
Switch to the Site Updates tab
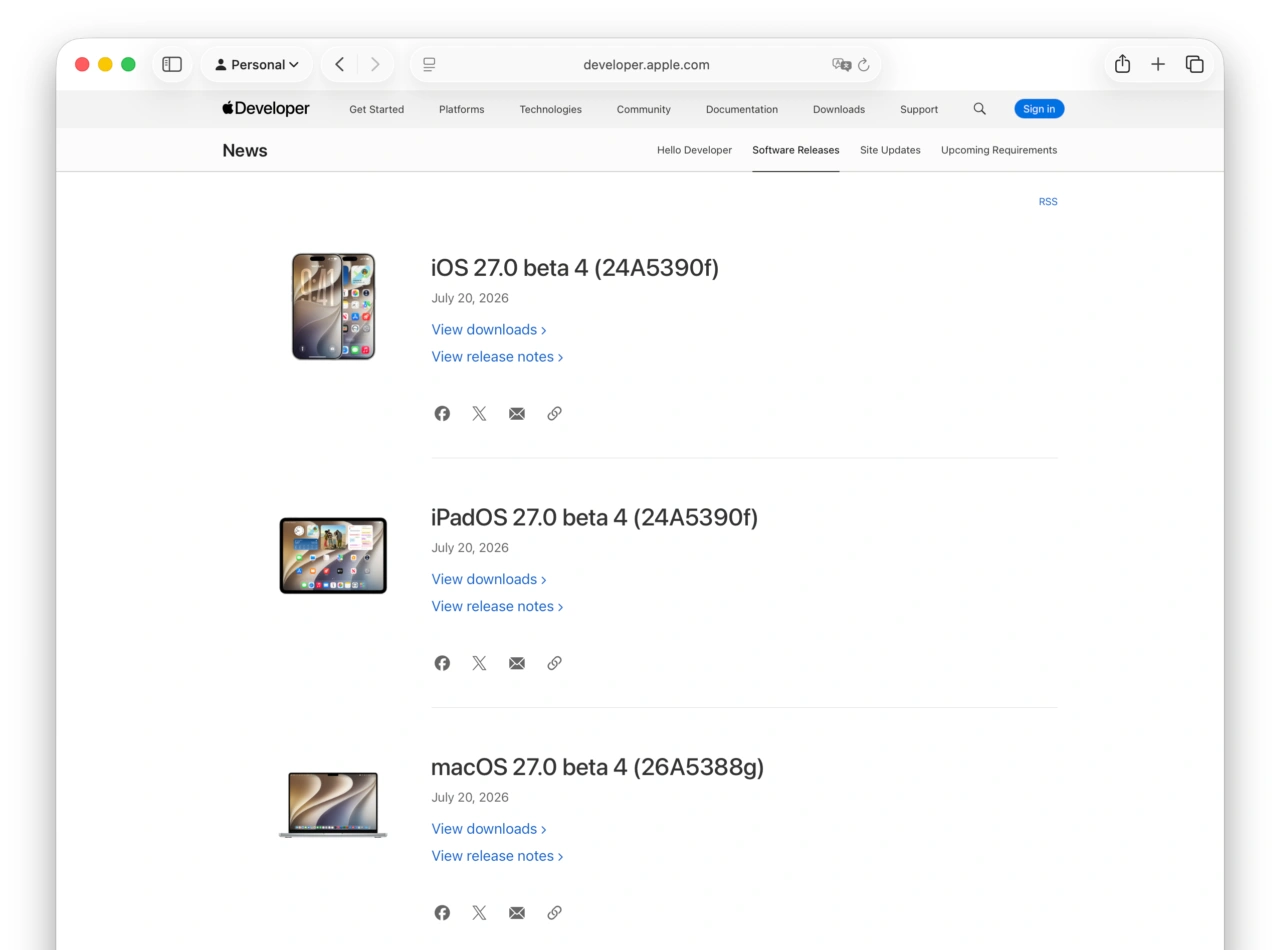tap(890, 150)
